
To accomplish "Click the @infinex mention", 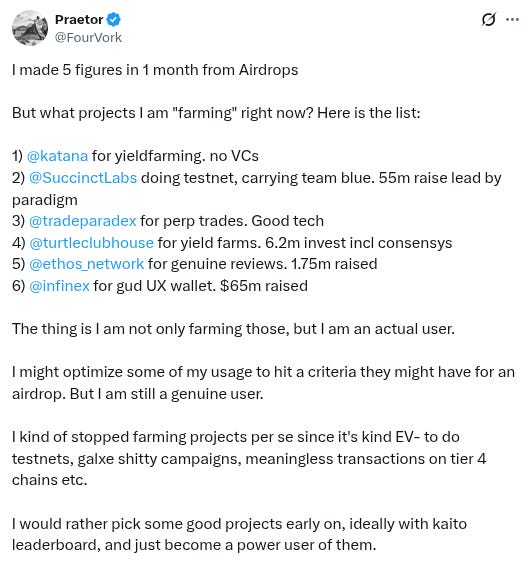I will pos(59,286).
